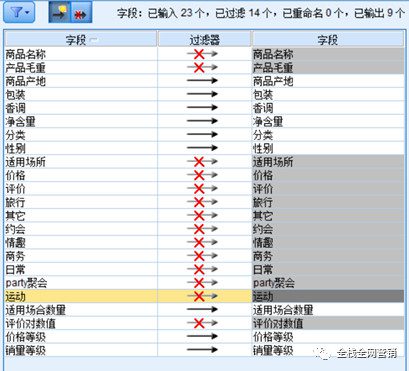The image size is (409, 371).
Task: Select input field 日常 in left column
Action: click(x=80, y=269)
